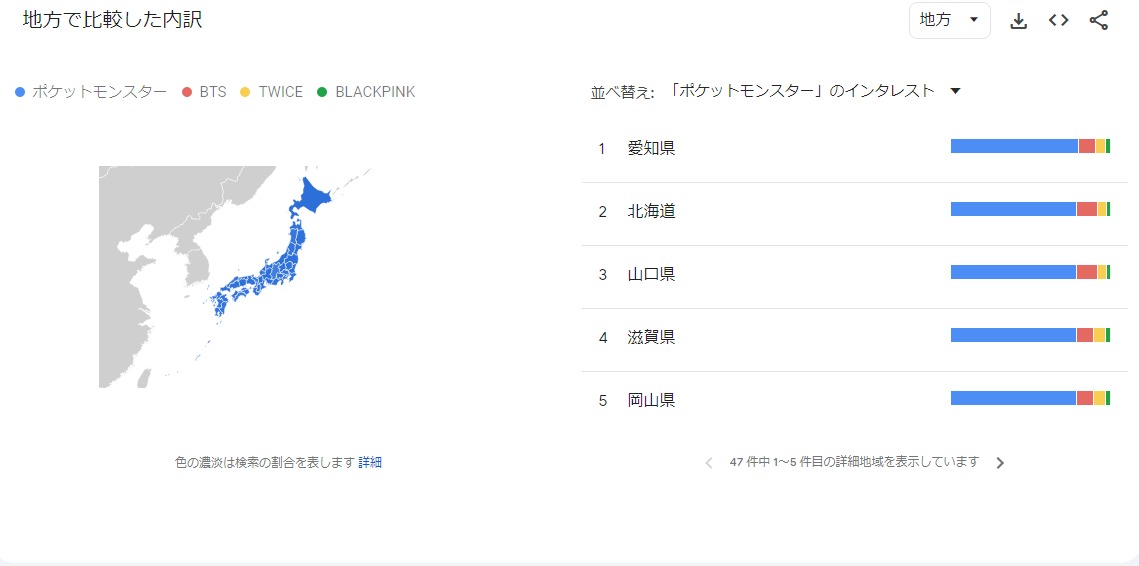Click the yellow TWICE legend label
The height and width of the screenshot is (566, 1139).
[x=280, y=92]
